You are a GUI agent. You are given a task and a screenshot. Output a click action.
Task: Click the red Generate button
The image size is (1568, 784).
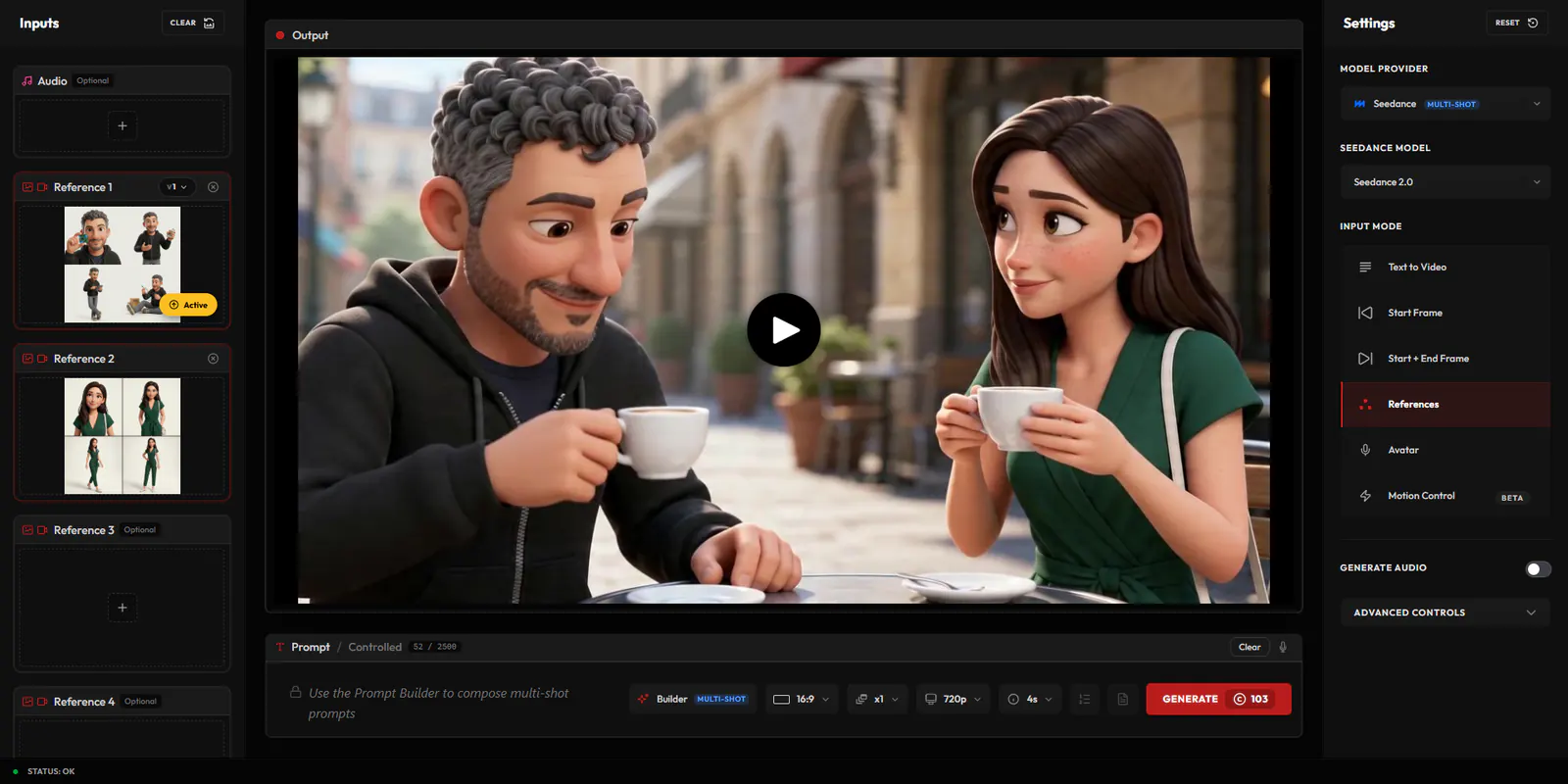pyautogui.click(x=1218, y=699)
